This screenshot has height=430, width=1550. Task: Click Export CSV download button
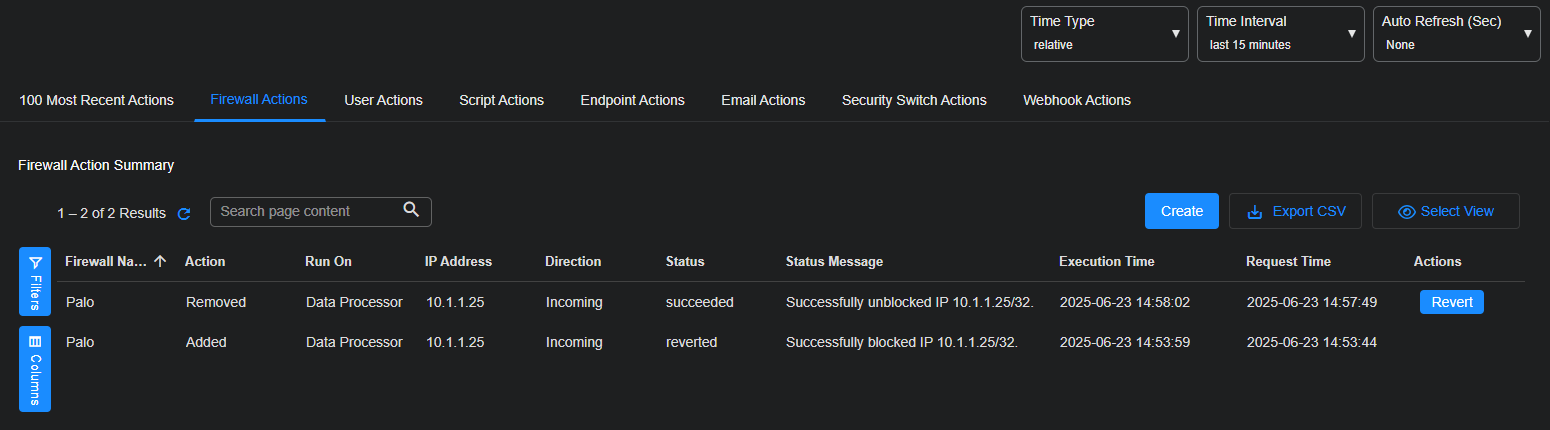[x=1295, y=211]
